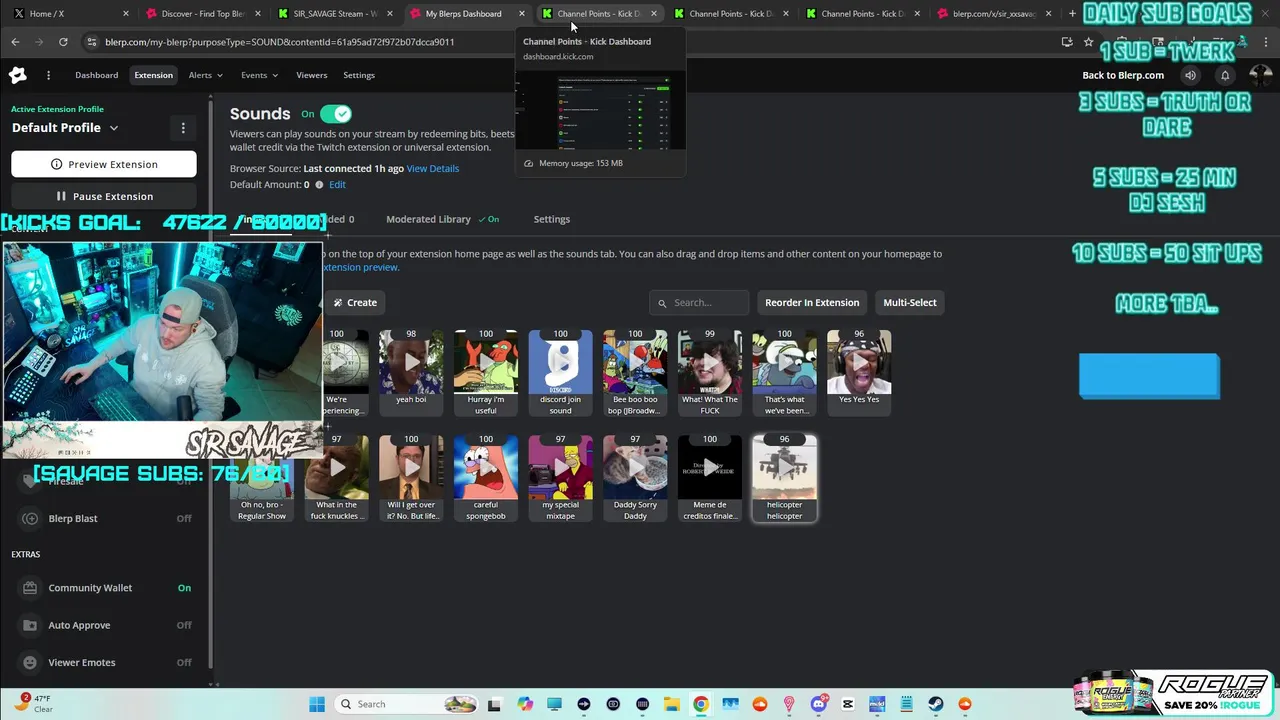This screenshot has width=1280, height=720.
Task: Play the 'helicopter helicopter' sound
Action: pos(784,467)
